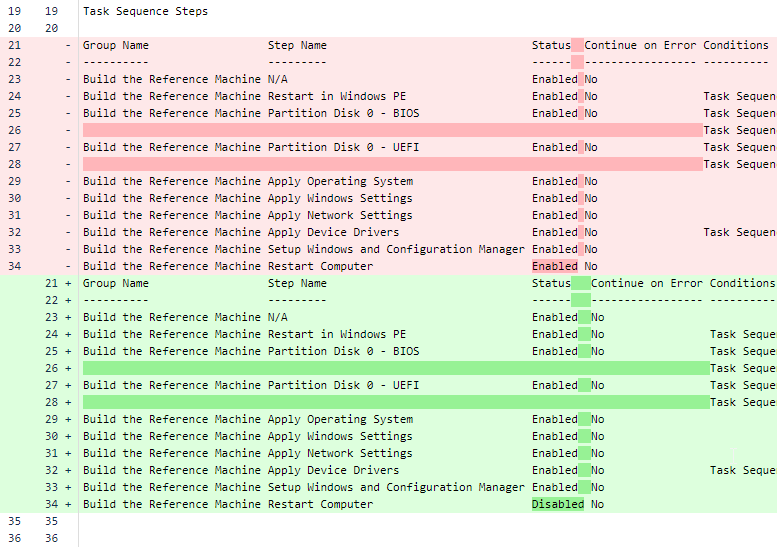Click the plus marker on added line 21
This screenshot has height=547, width=777.
click(x=68, y=283)
